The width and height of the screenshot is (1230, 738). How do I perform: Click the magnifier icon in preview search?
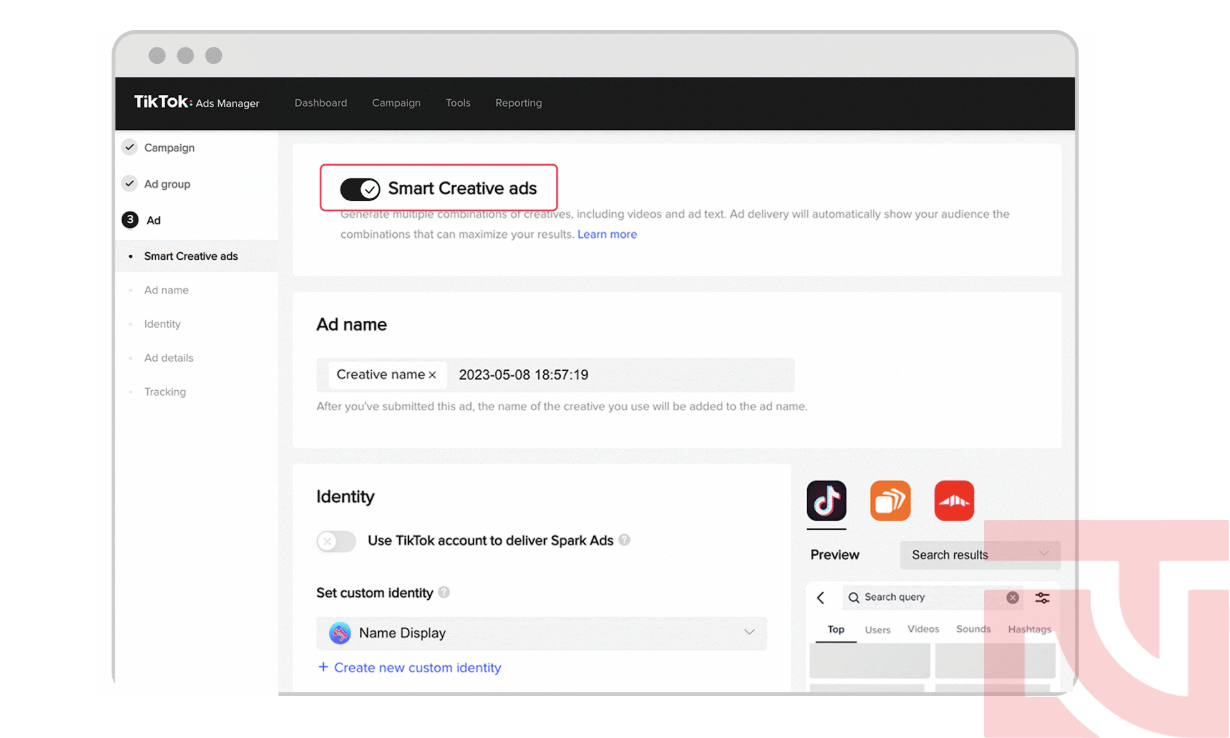(854, 597)
